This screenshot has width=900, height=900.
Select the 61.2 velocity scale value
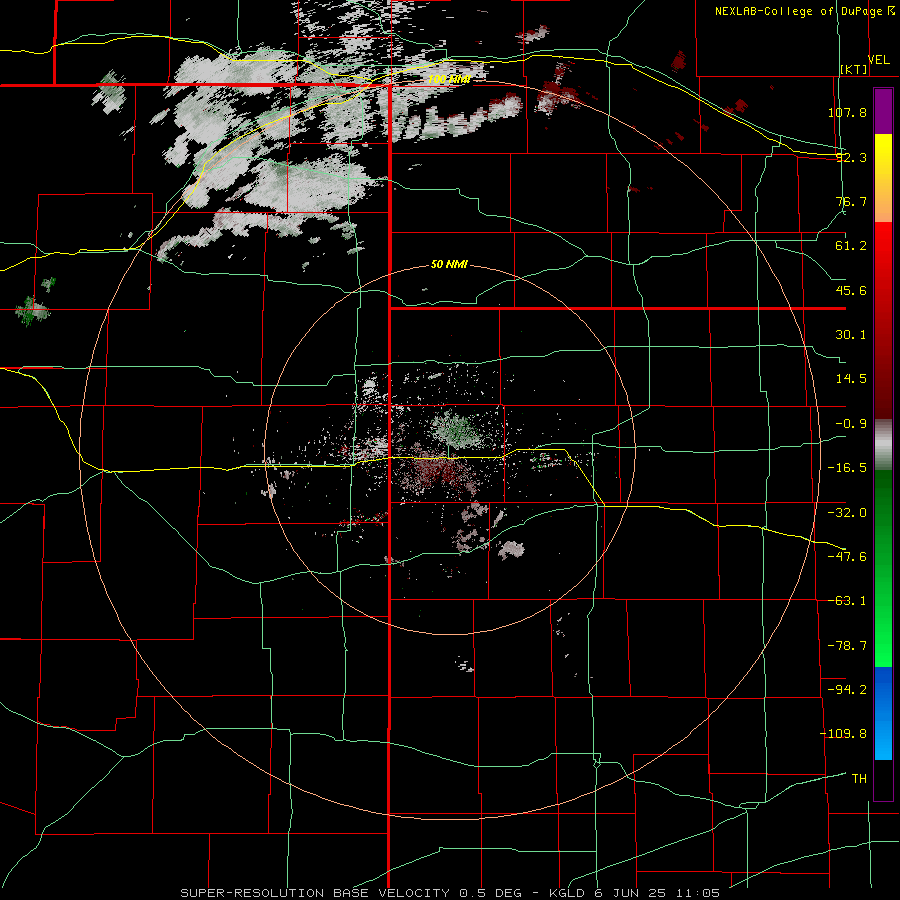point(851,246)
